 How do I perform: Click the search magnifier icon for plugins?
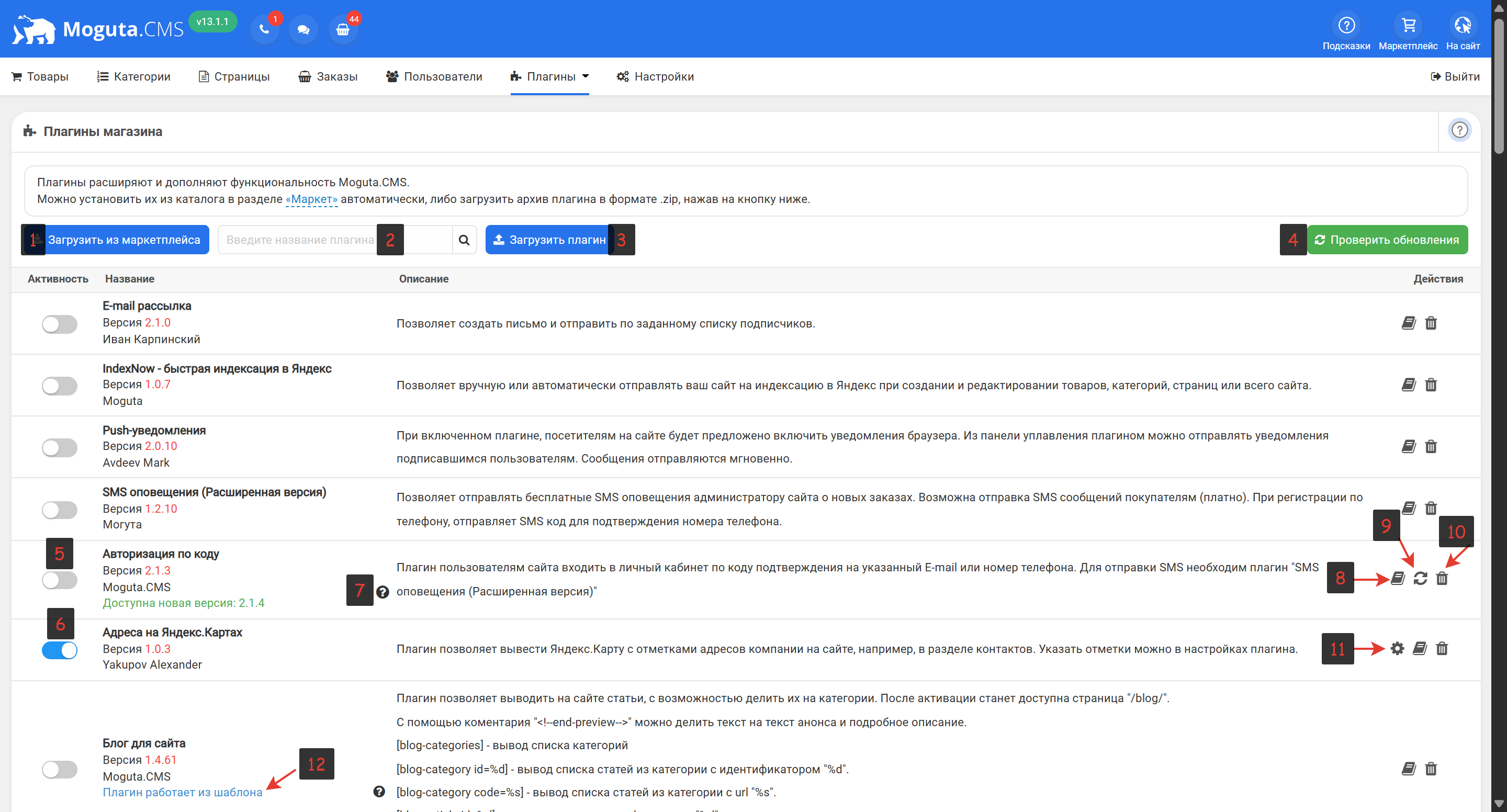coord(464,240)
